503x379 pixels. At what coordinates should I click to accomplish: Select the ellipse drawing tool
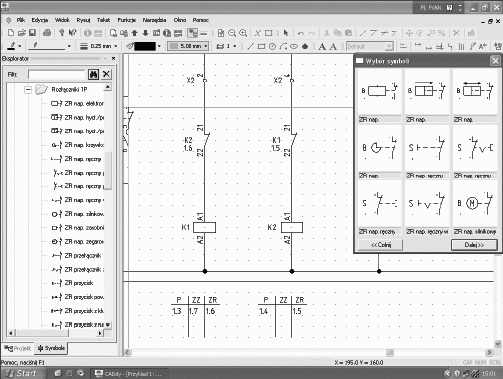point(294,46)
